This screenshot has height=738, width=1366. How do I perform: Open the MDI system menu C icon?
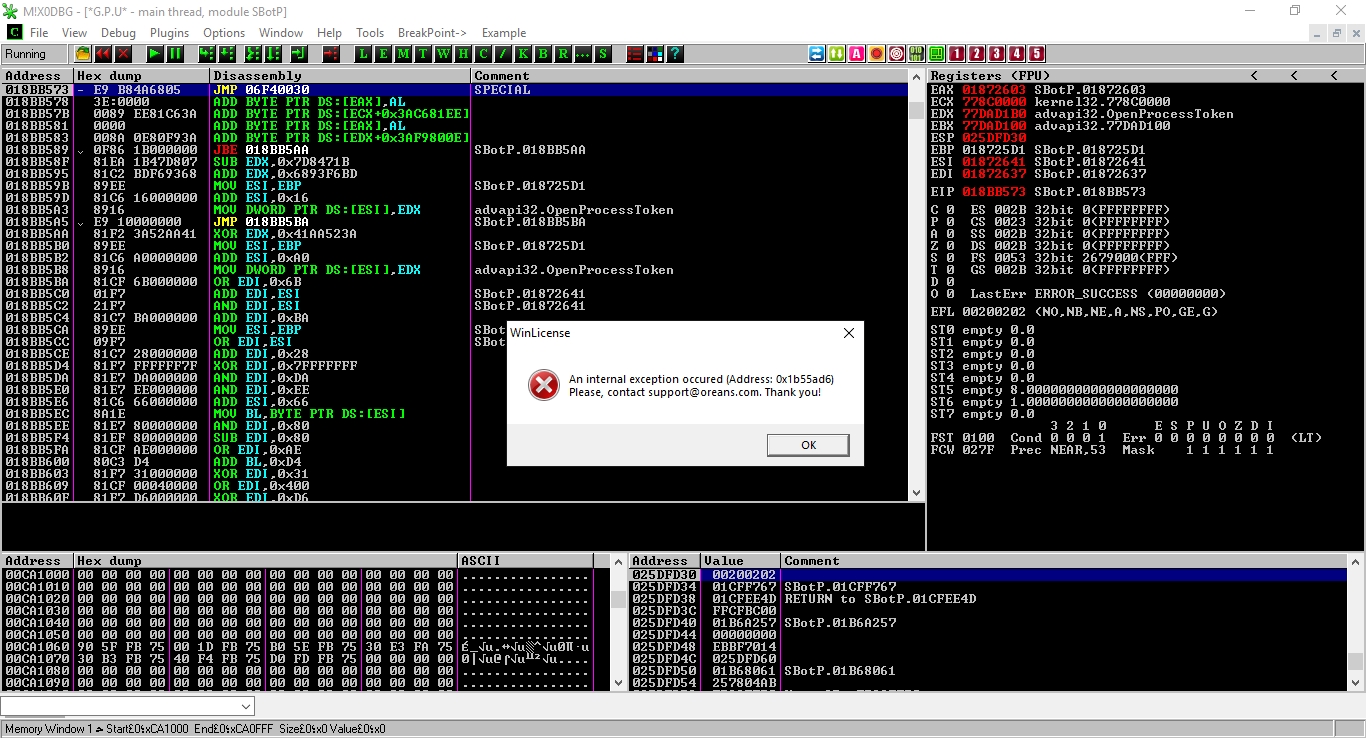point(13,33)
